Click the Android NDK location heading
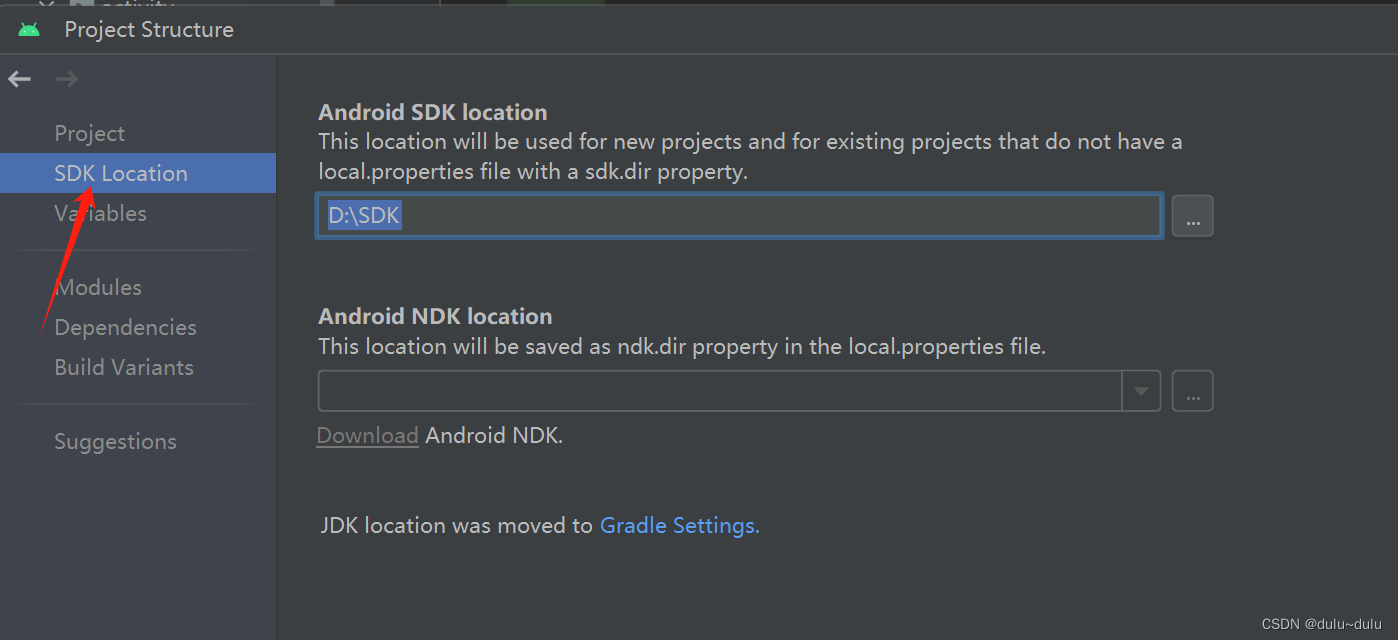The image size is (1398, 640). click(435, 316)
